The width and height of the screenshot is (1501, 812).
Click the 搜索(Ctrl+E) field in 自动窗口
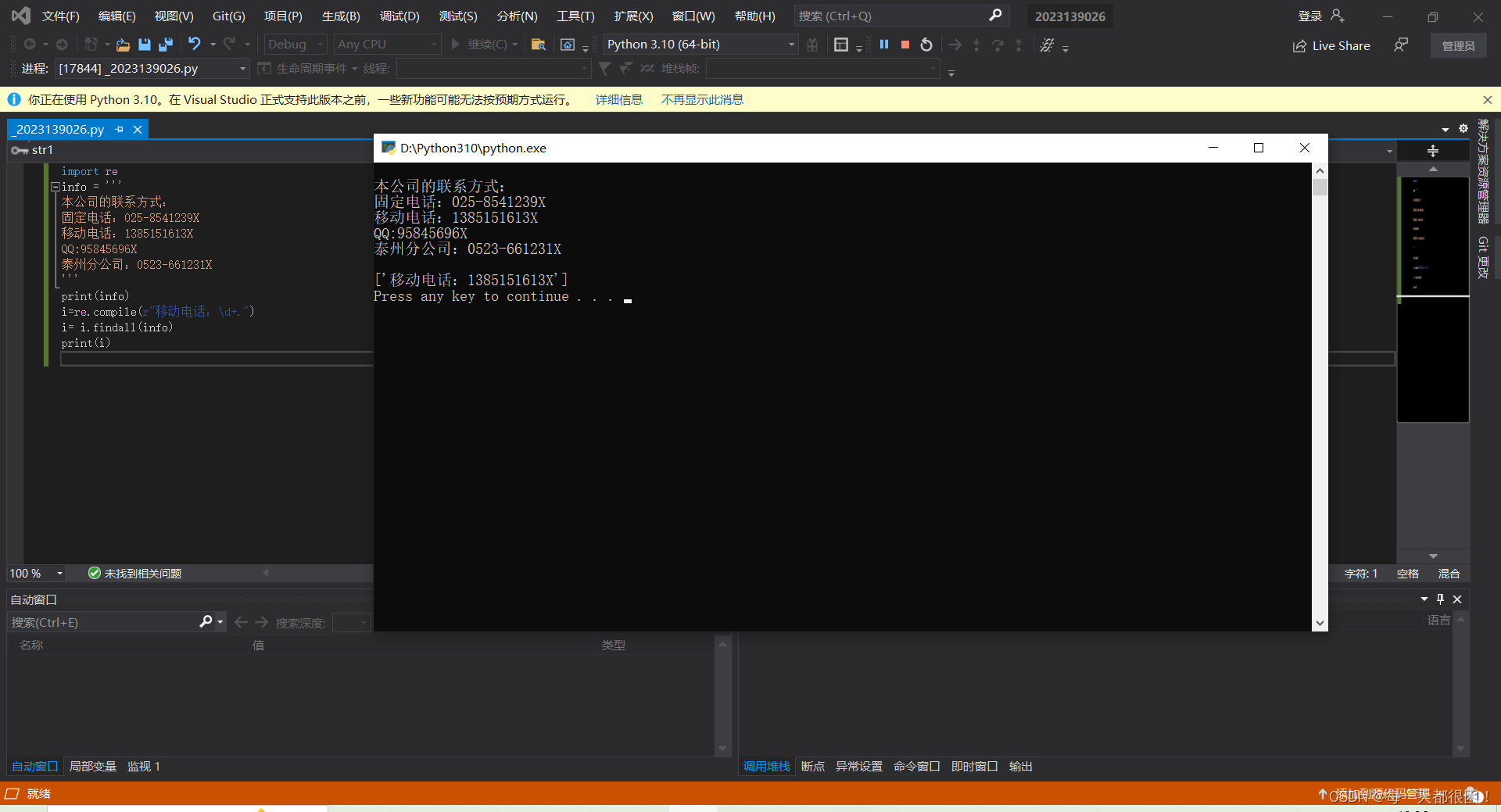[102, 622]
